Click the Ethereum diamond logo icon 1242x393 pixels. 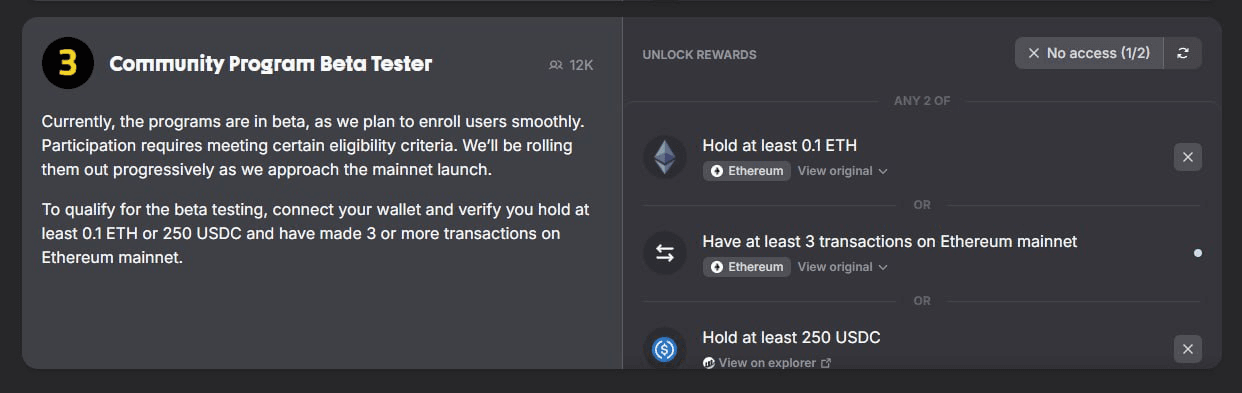(x=665, y=157)
